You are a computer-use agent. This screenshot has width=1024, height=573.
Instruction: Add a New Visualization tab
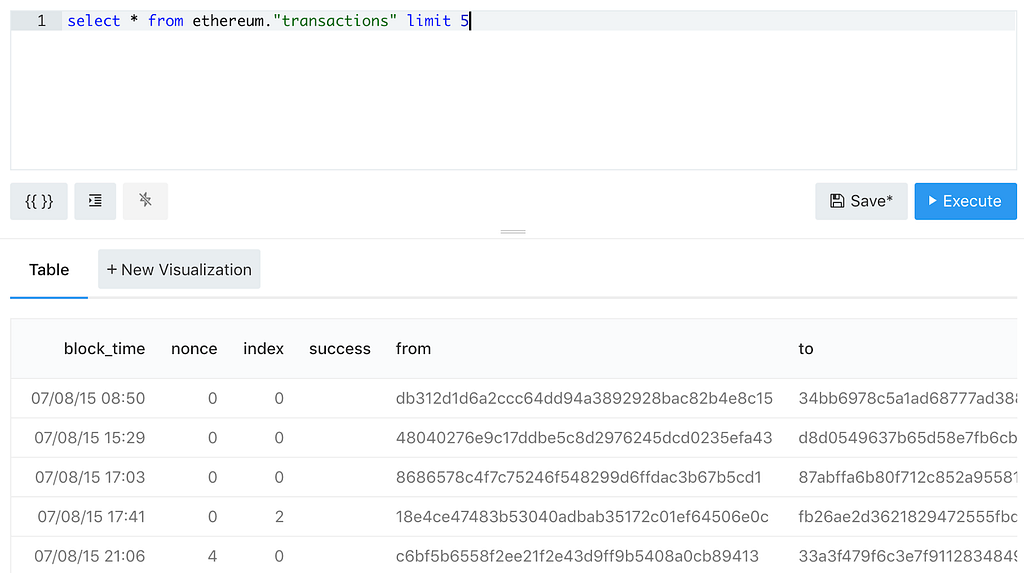[x=179, y=269]
